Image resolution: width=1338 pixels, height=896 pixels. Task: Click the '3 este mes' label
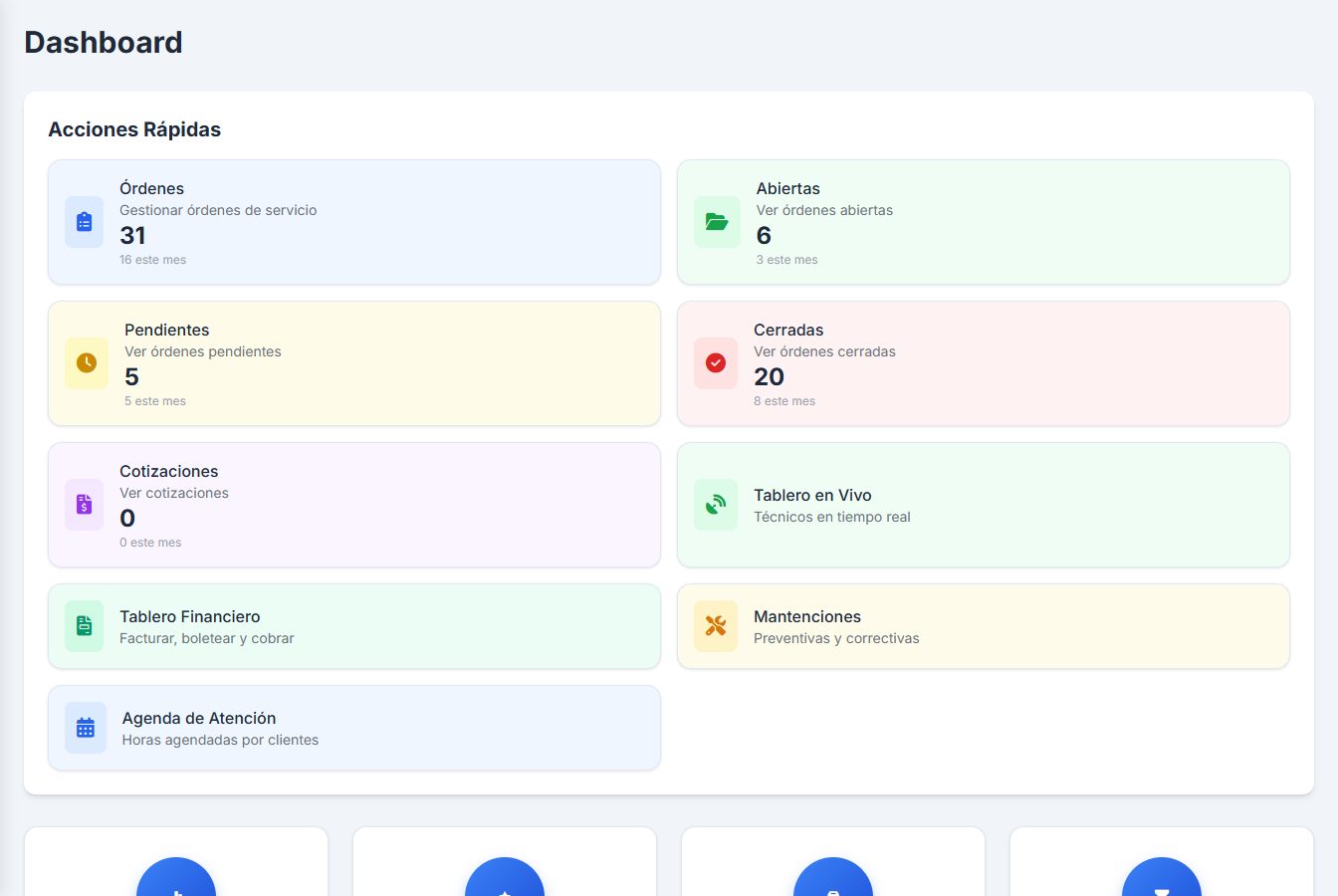[x=786, y=260]
